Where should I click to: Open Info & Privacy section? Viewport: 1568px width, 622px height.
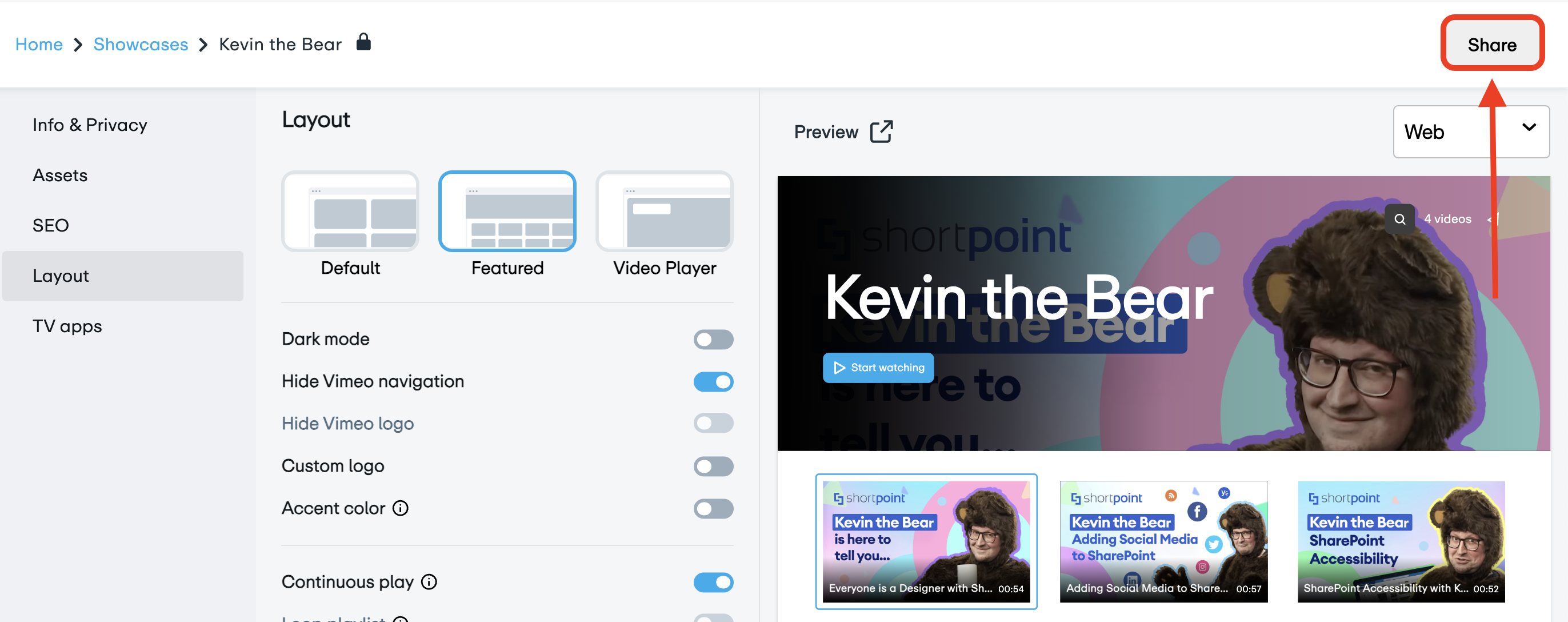(x=90, y=125)
